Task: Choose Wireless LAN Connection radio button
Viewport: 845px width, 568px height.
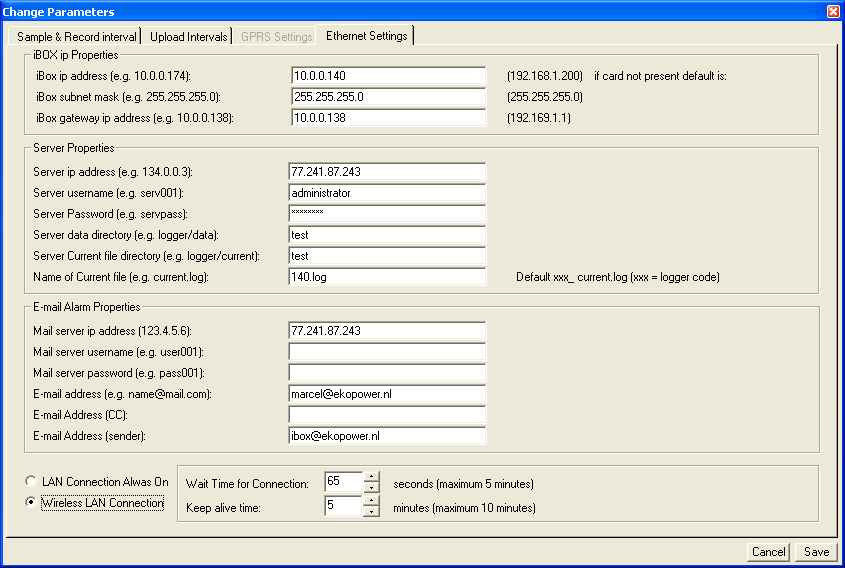Action: pyautogui.click(x=32, y=503)
